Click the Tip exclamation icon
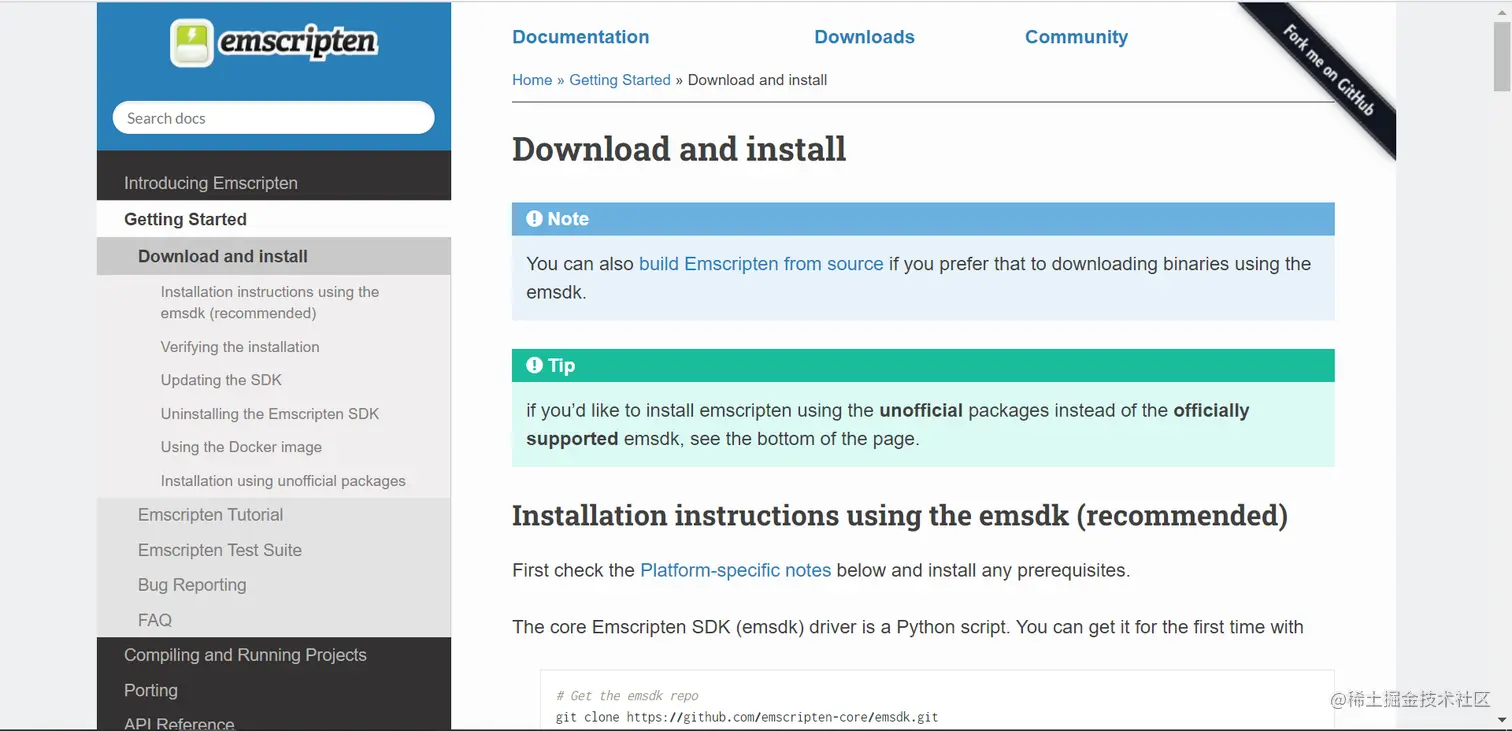1512x731 pixels. pos(535,365)
